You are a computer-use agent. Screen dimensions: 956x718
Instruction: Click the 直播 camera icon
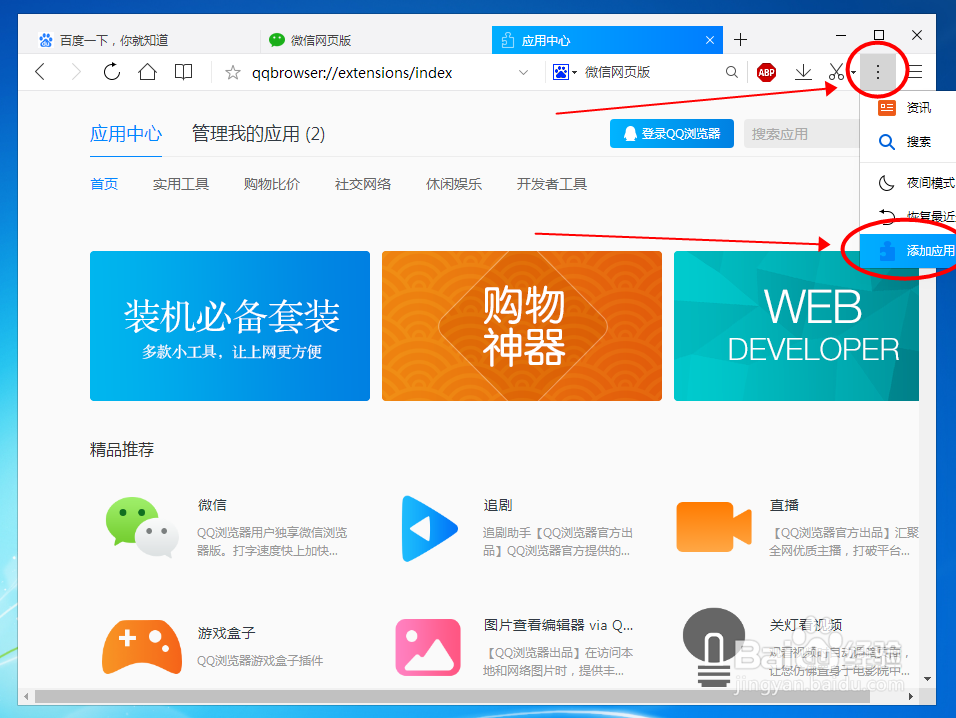[713, 527]
